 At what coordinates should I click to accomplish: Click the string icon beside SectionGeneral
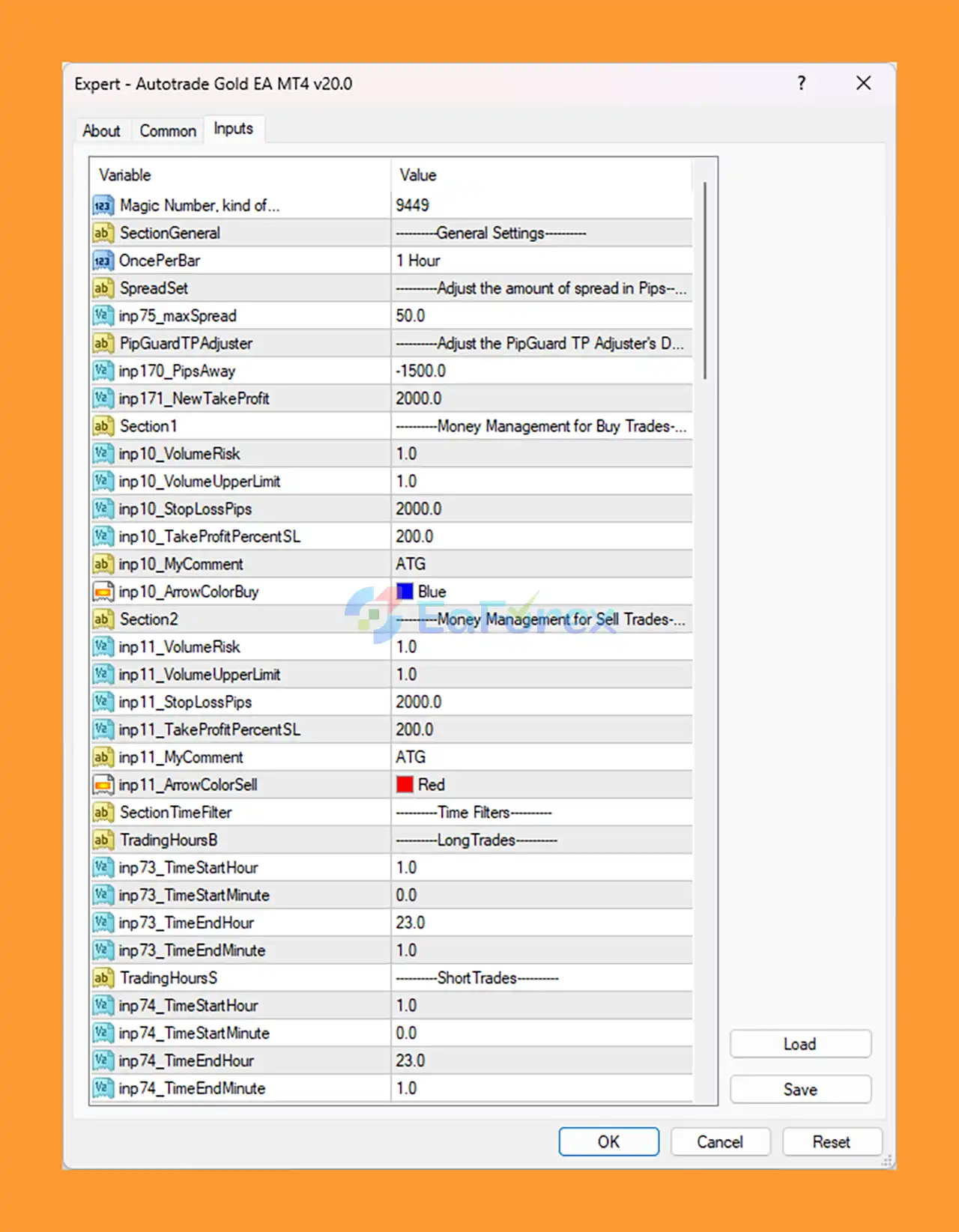point(103,233)
